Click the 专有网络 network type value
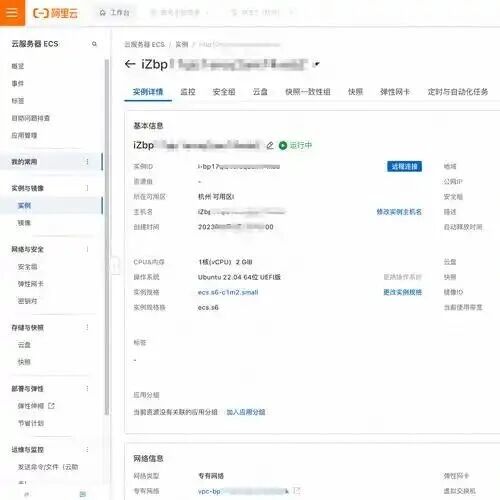 211,476
